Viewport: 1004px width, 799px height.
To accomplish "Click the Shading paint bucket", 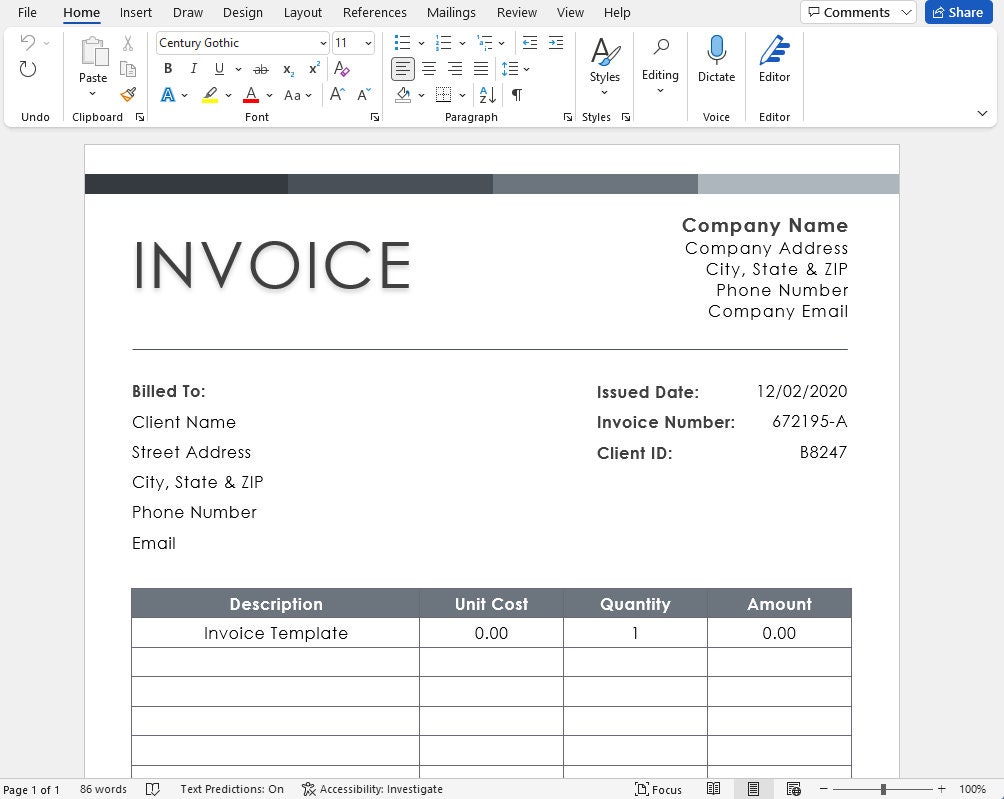I will pos(403,95).
